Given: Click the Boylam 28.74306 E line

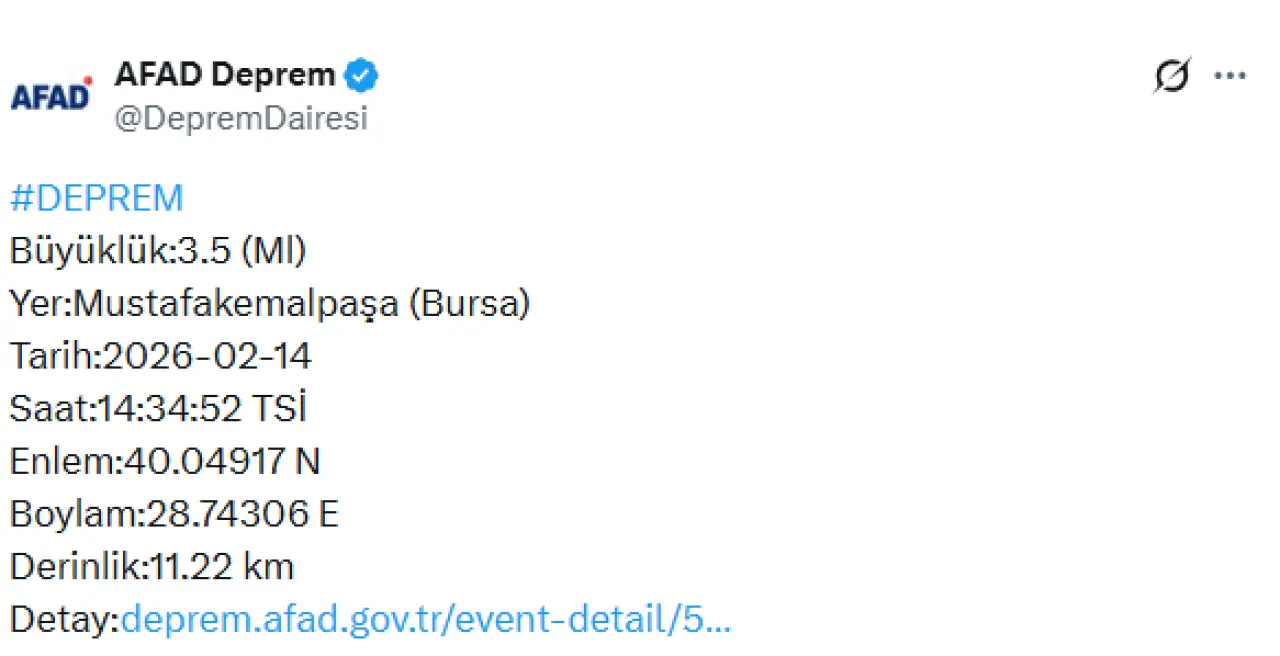Looking at the screenshot, I should 174,514.
